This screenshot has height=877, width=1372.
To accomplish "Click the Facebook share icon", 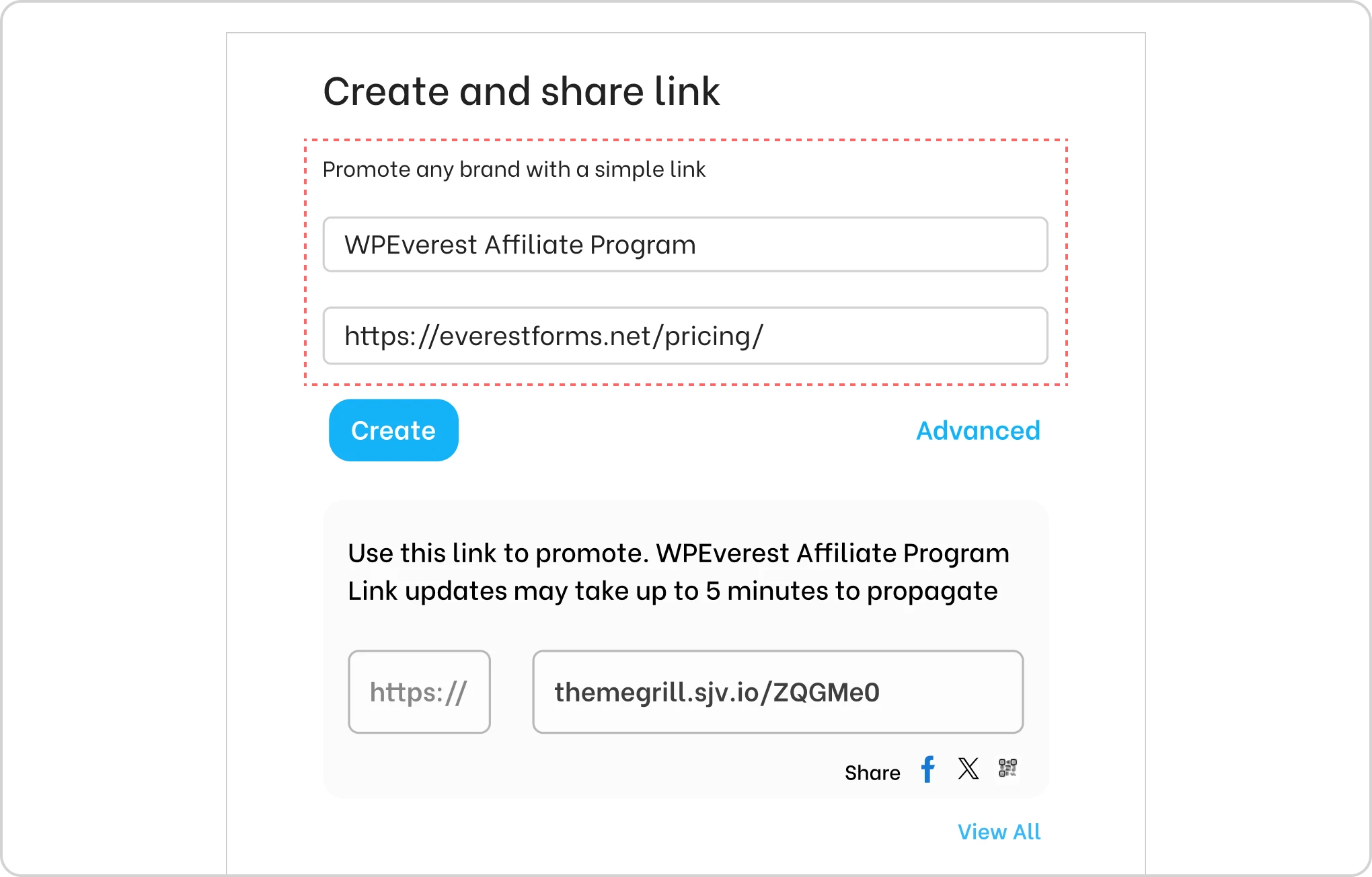I will (x=928, y=769).
